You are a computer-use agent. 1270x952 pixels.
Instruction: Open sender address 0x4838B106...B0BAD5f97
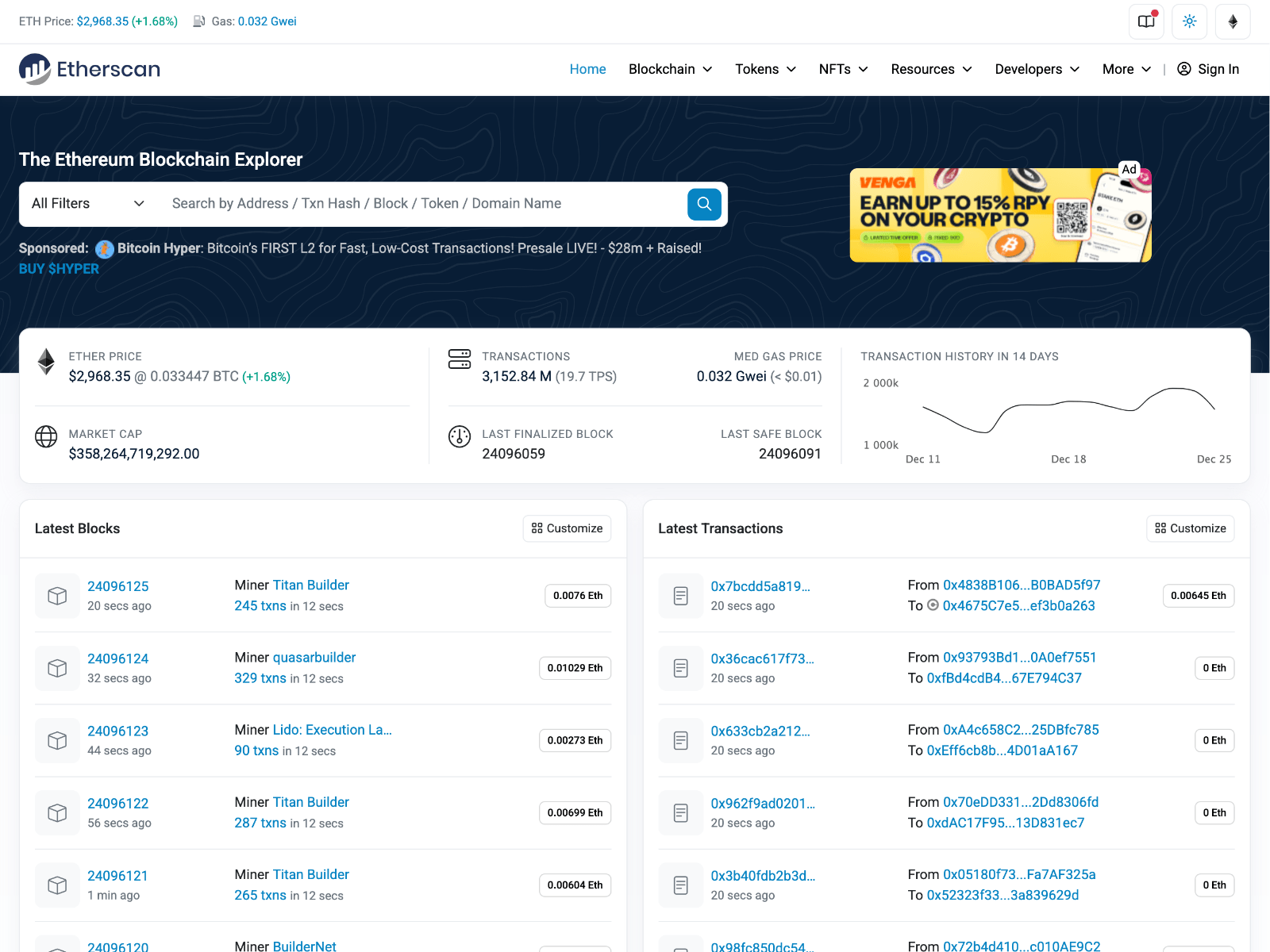(1022, 585)
